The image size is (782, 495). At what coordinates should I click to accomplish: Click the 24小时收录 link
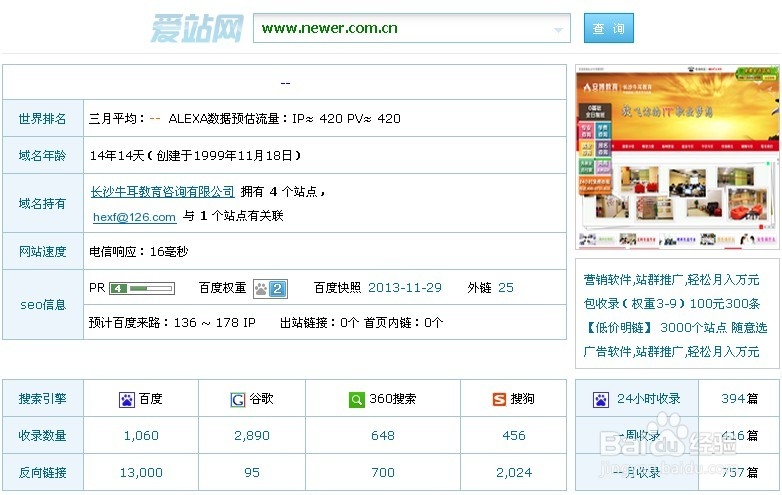pos(648,398)
